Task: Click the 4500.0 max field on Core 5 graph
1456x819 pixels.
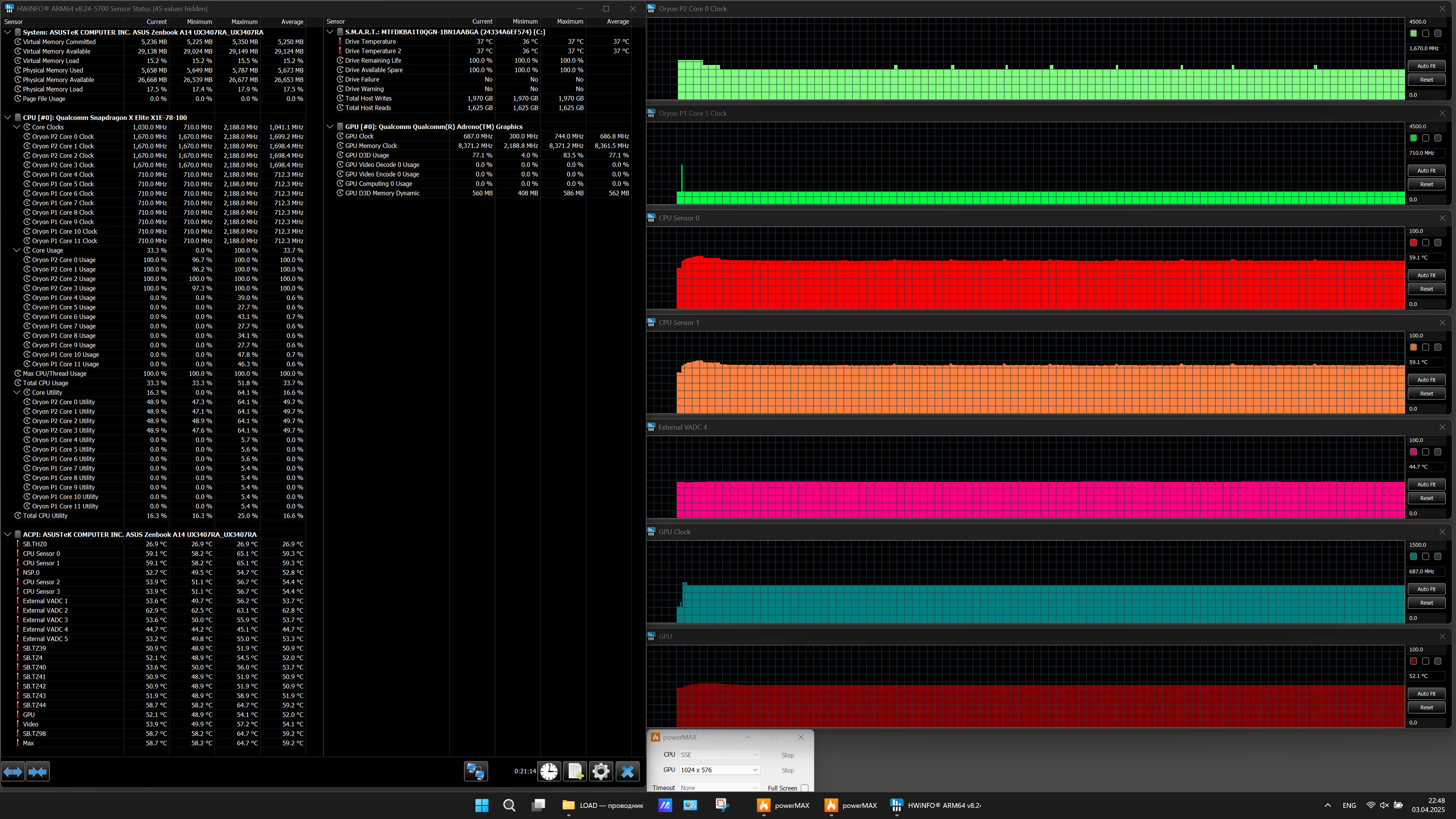Action: (x=1426, y=127)
